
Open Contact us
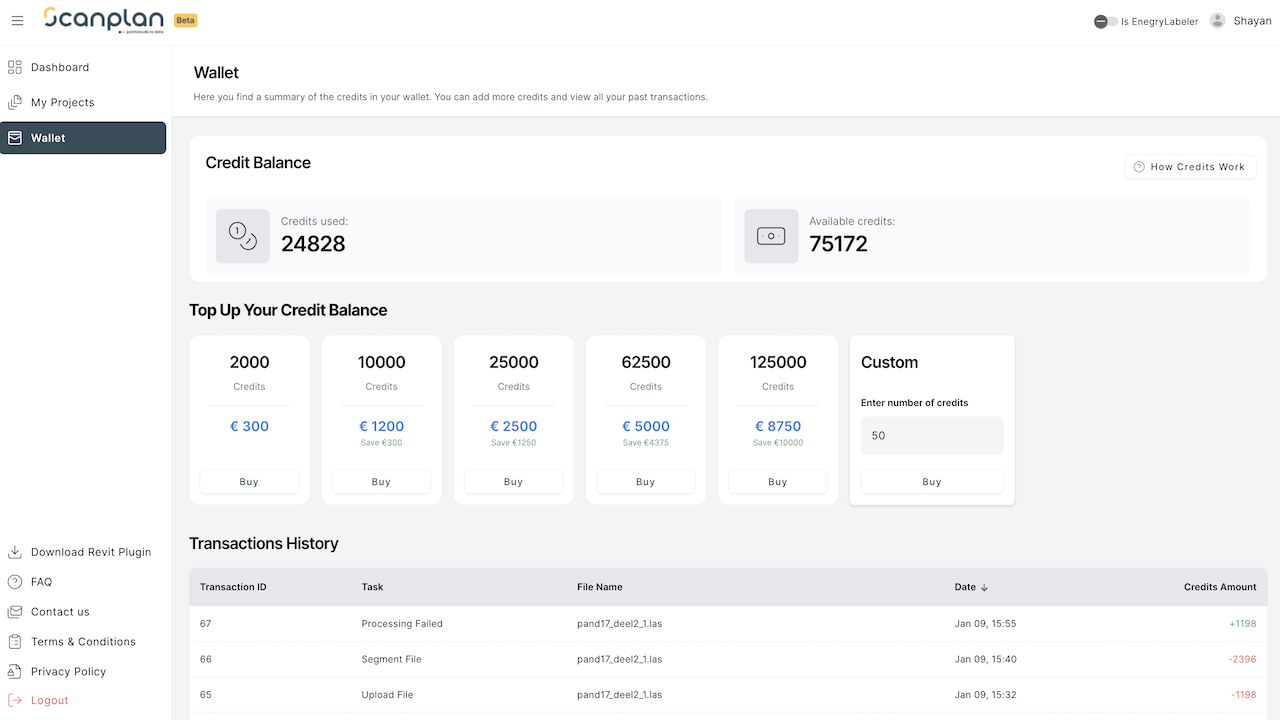point(60,612)
